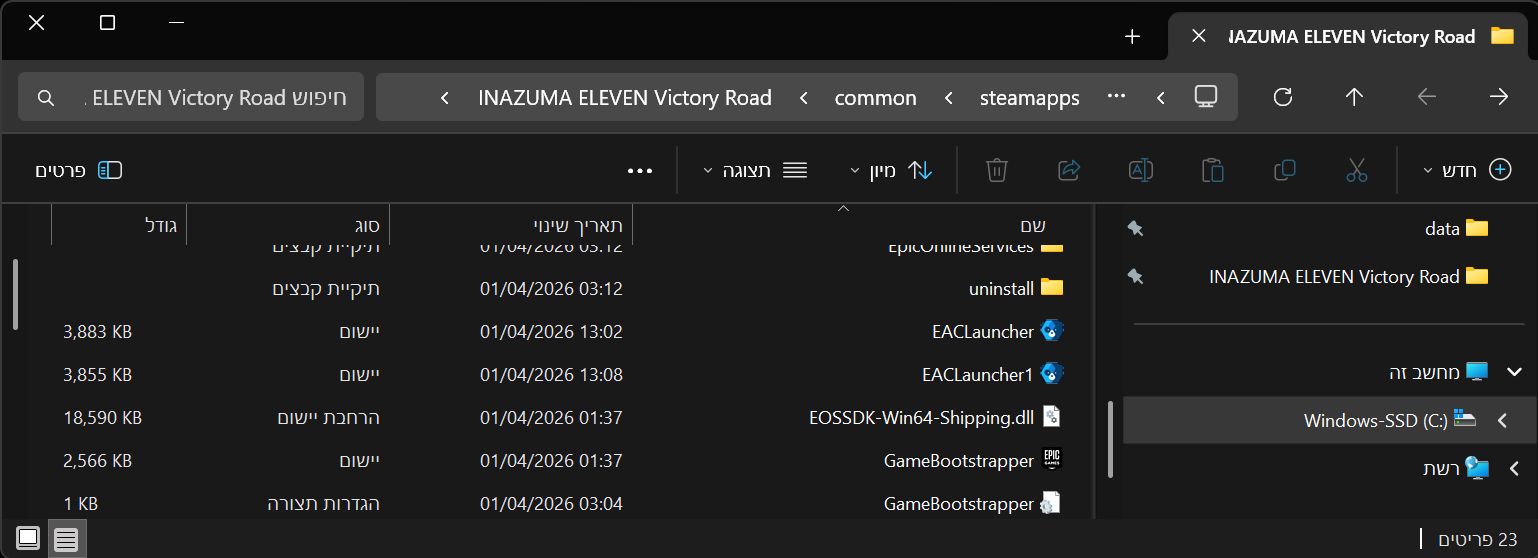
Task: Go up one folder level
Action: [x=1354, y=97]
